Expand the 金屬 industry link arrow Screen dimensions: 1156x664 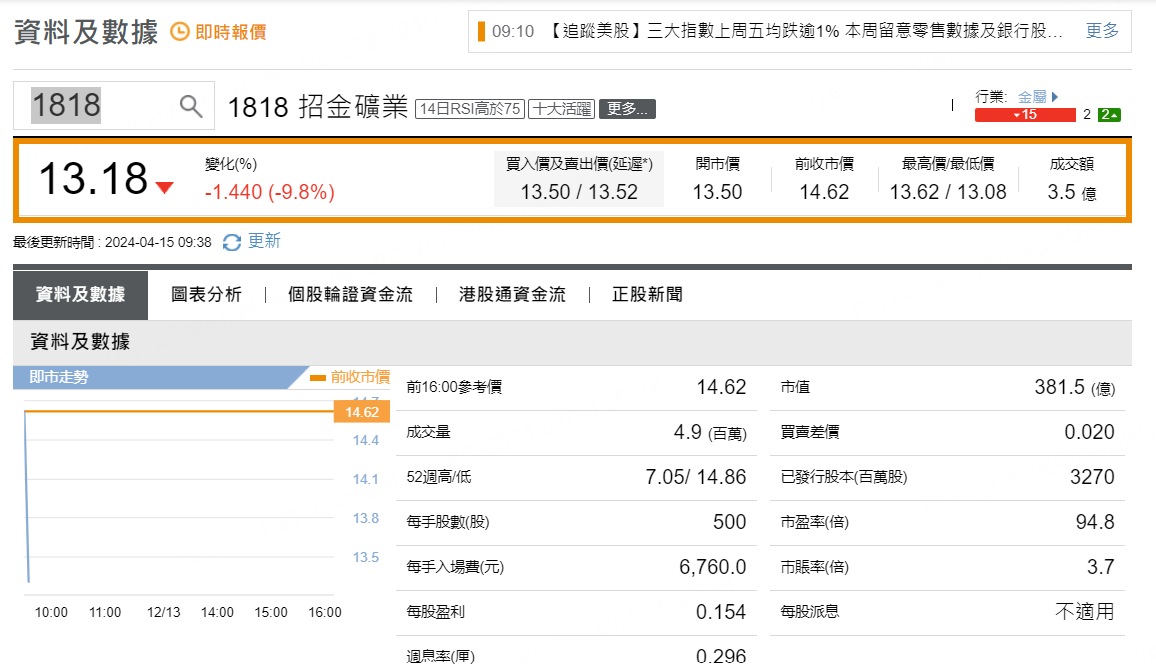(x=1054, y=97)
